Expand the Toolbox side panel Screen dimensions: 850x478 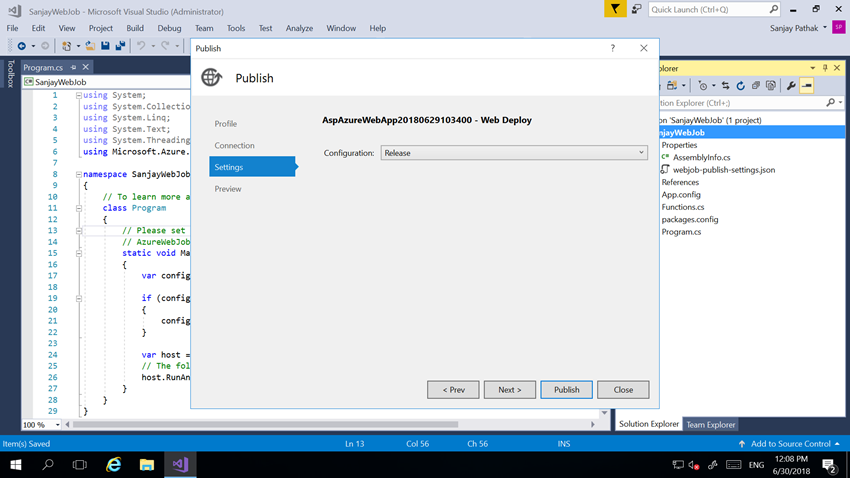10,74
